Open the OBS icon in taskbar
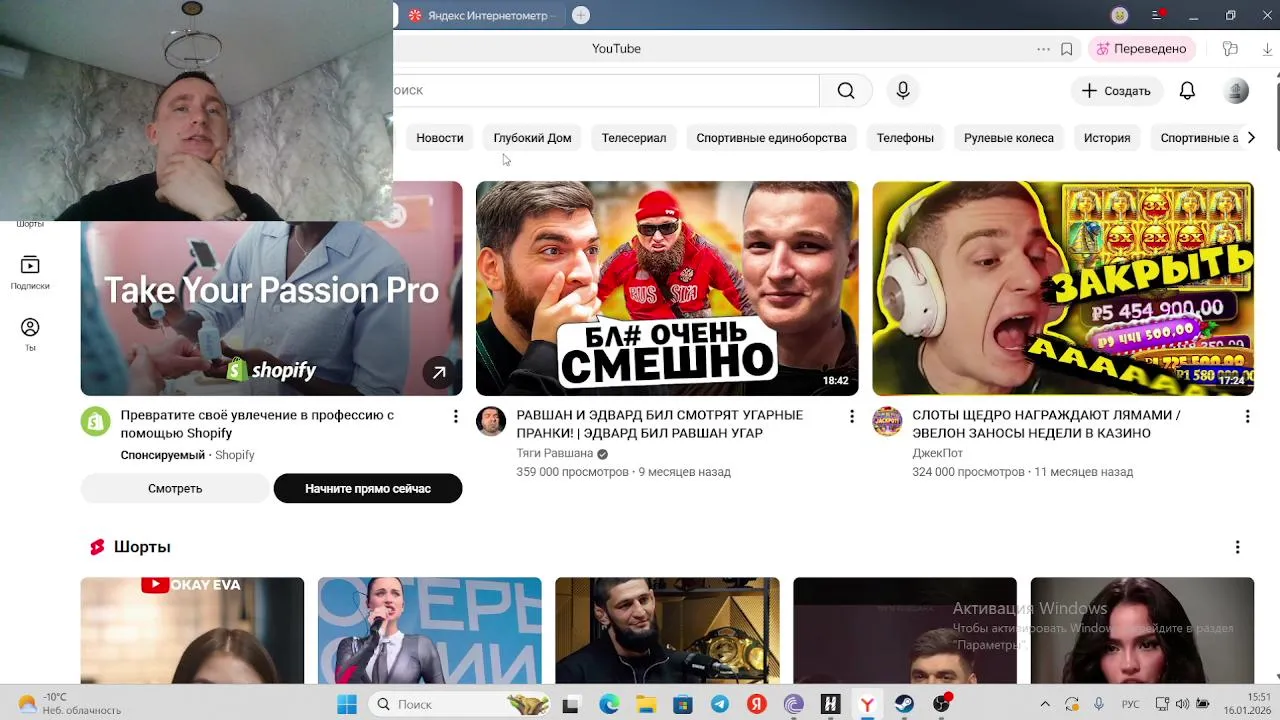Viewport: 1280px width, 720px height. 941,704
